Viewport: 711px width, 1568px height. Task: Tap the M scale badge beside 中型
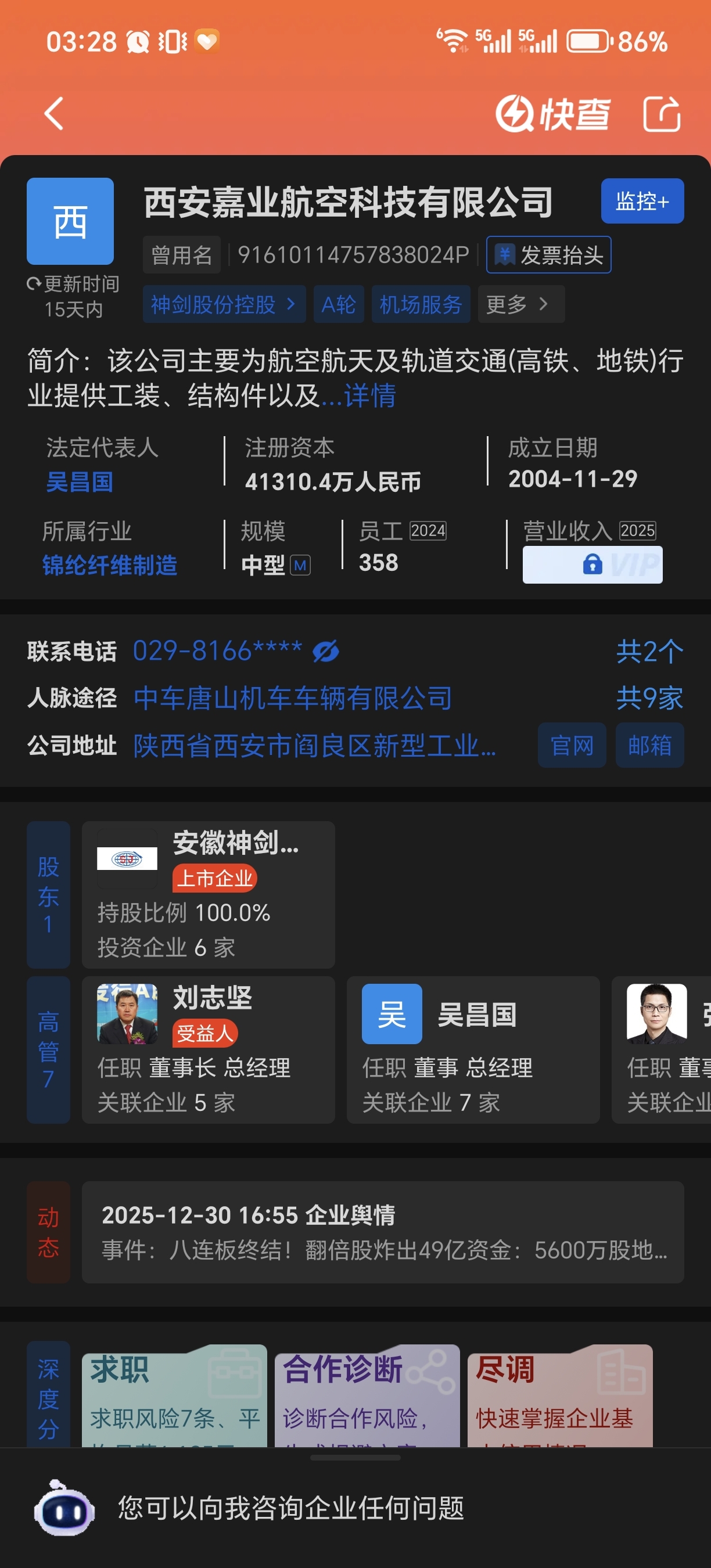[300, 566]
